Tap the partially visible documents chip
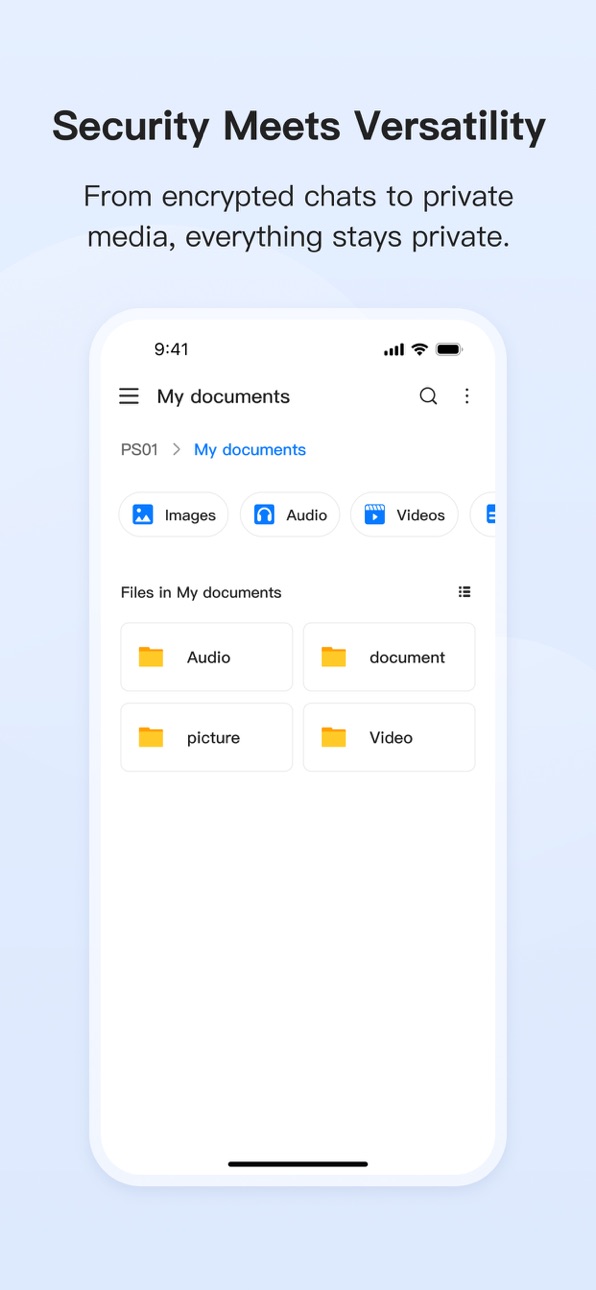The width and height of the screenshot is (596, 1290). [x=484, y=515]
